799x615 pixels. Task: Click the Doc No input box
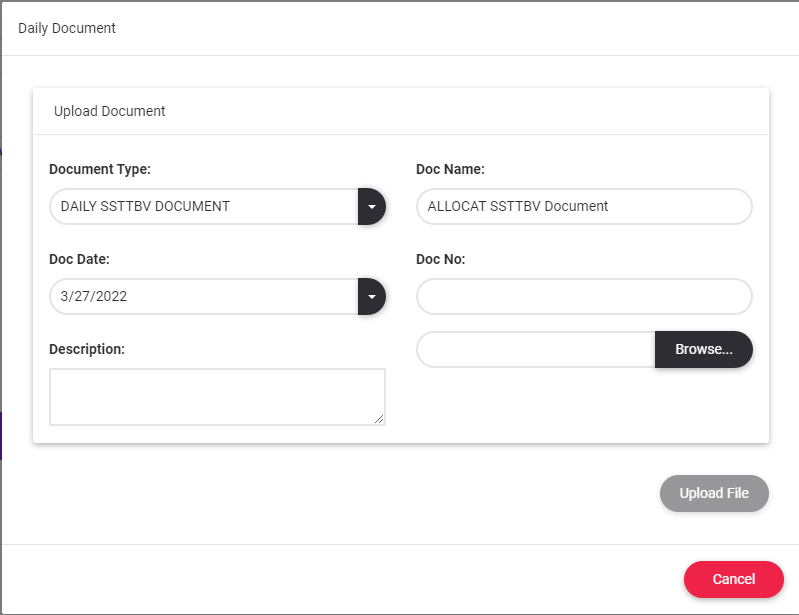(583, 297)
